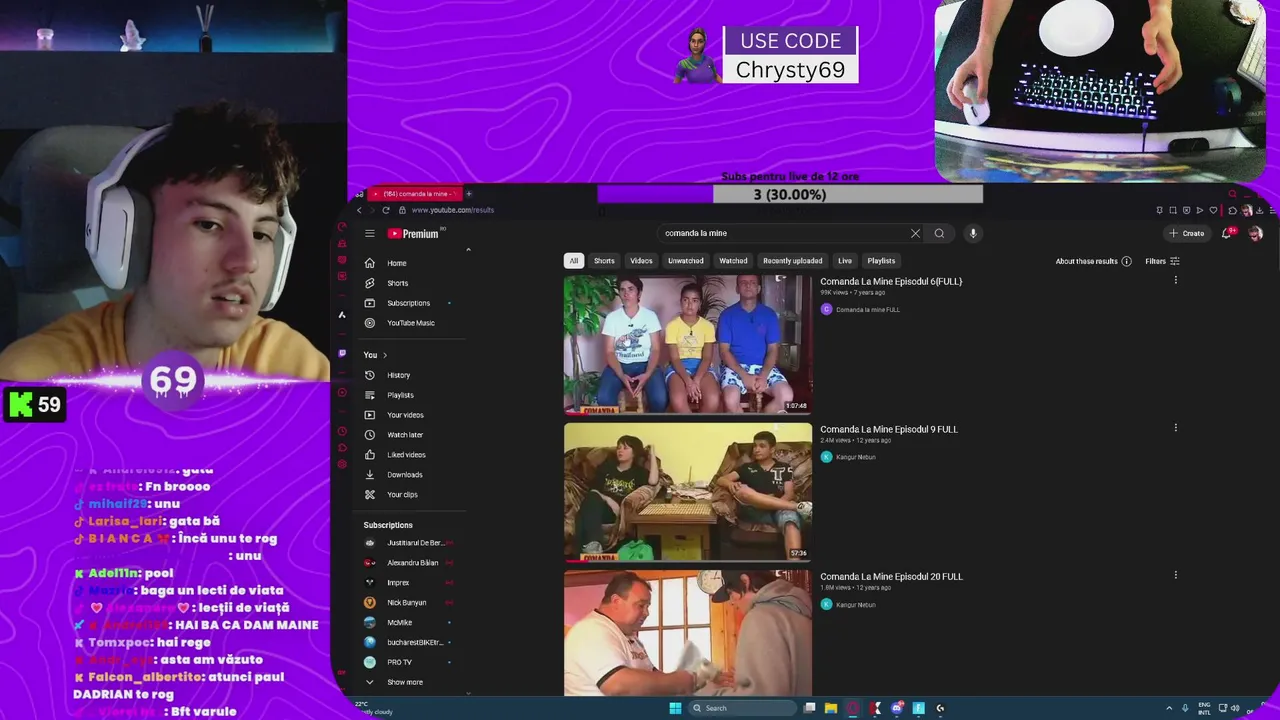Viewport: 1280px width, 720px height.
Task: Open Kangur Nebun channel under Episodul 9
Action: coord(855,457)
